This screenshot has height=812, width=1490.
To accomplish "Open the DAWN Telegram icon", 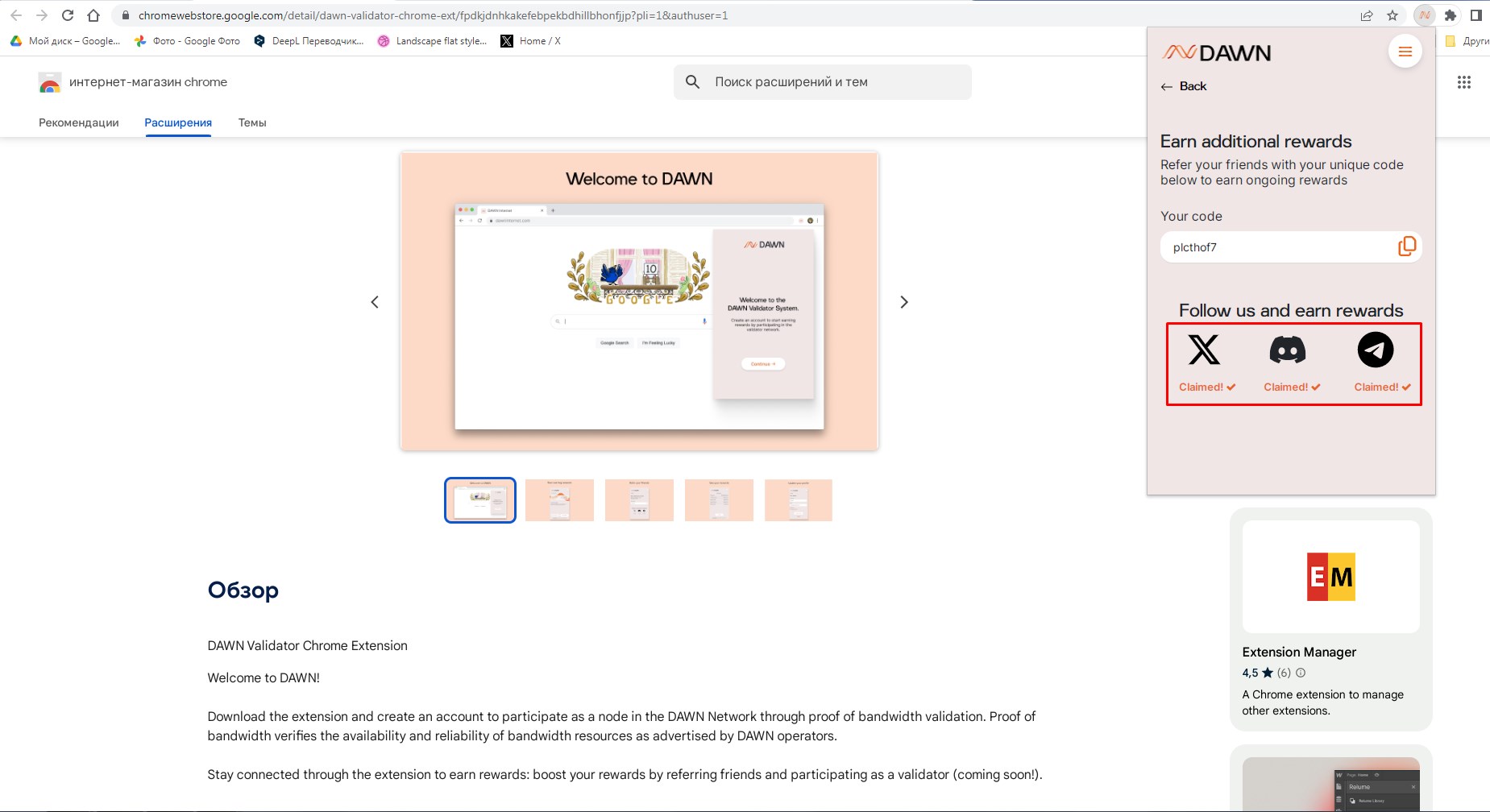I will 1376,350.
